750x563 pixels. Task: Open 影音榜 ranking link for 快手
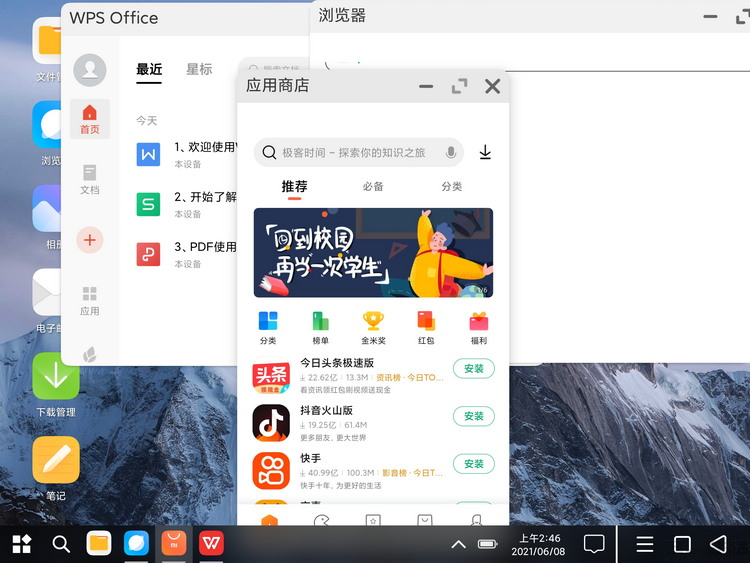point(412,473)
